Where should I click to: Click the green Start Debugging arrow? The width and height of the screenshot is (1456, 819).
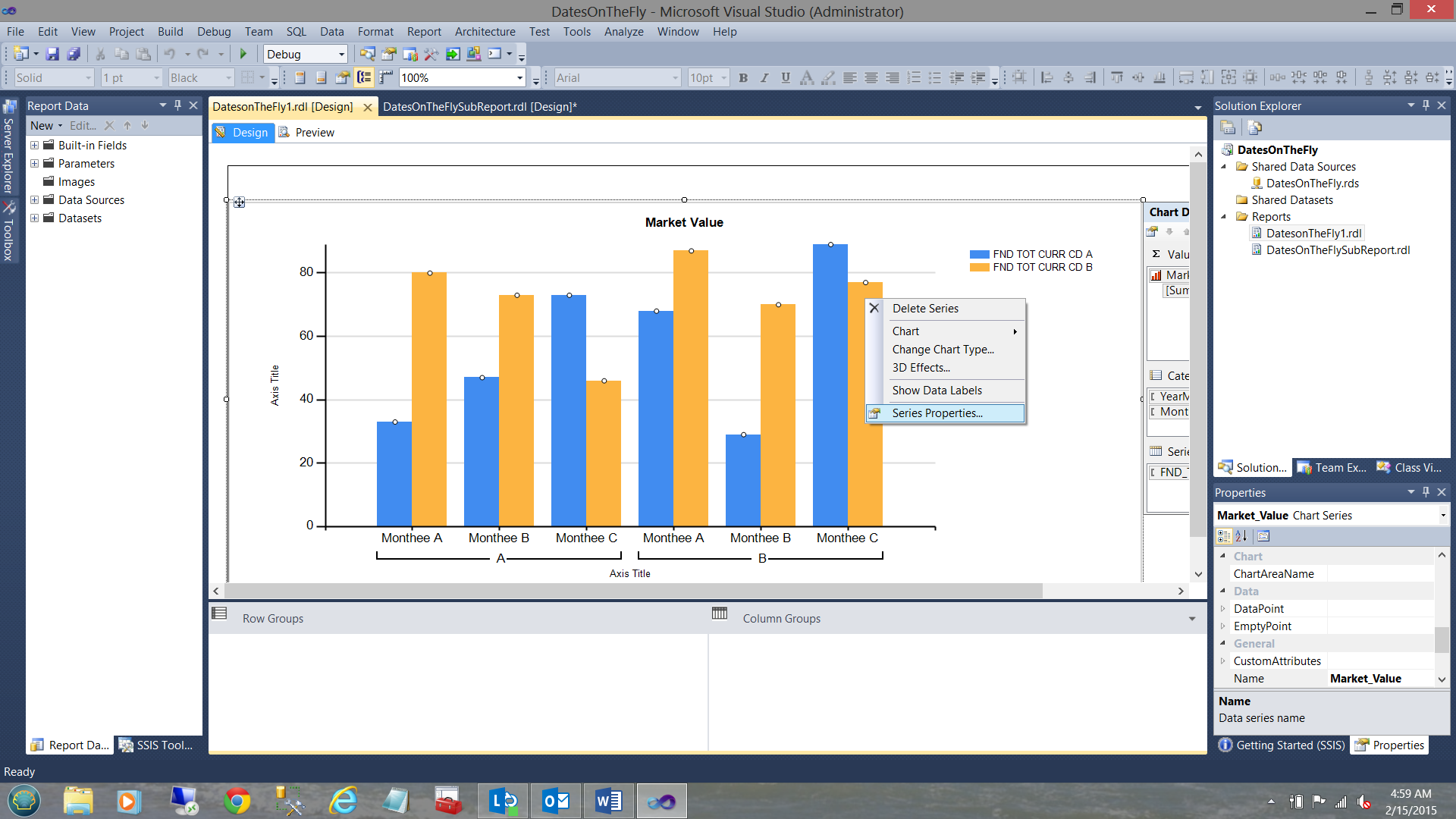pyautogui.click(x=243, y=54)
